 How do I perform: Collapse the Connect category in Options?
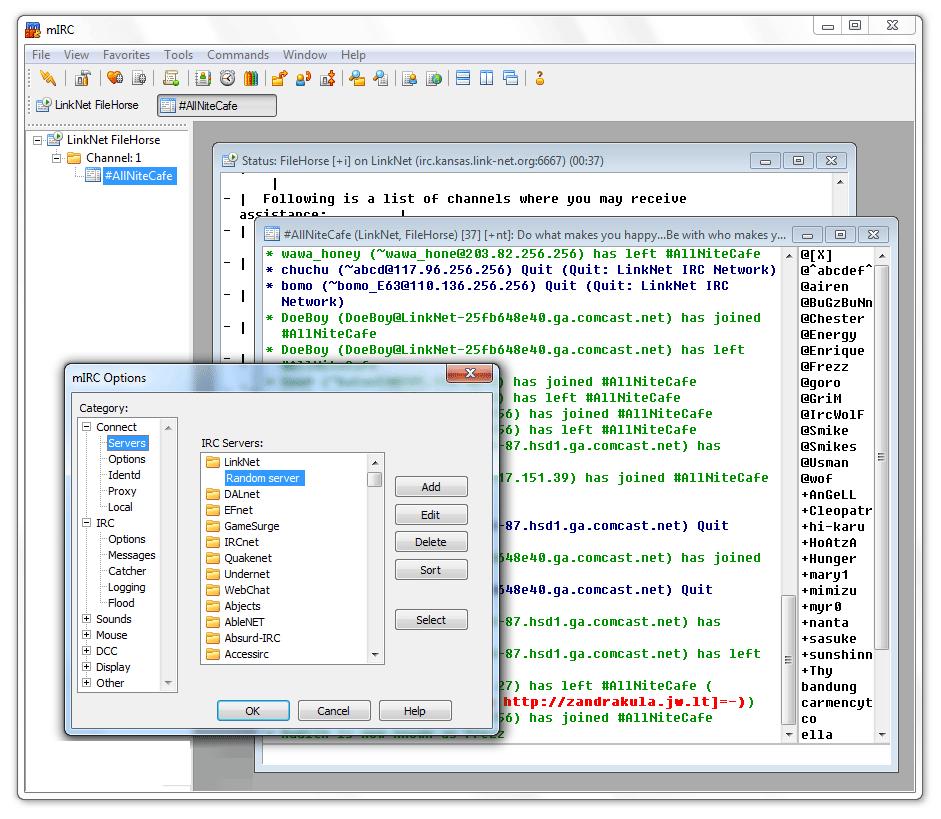click(x=86, y=427)
